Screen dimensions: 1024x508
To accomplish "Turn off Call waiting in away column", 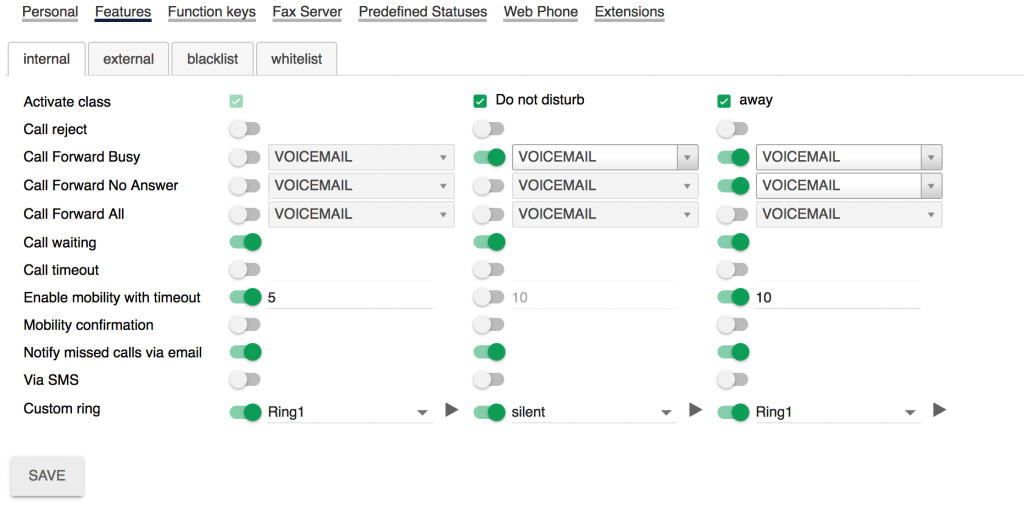I will 733,242.
